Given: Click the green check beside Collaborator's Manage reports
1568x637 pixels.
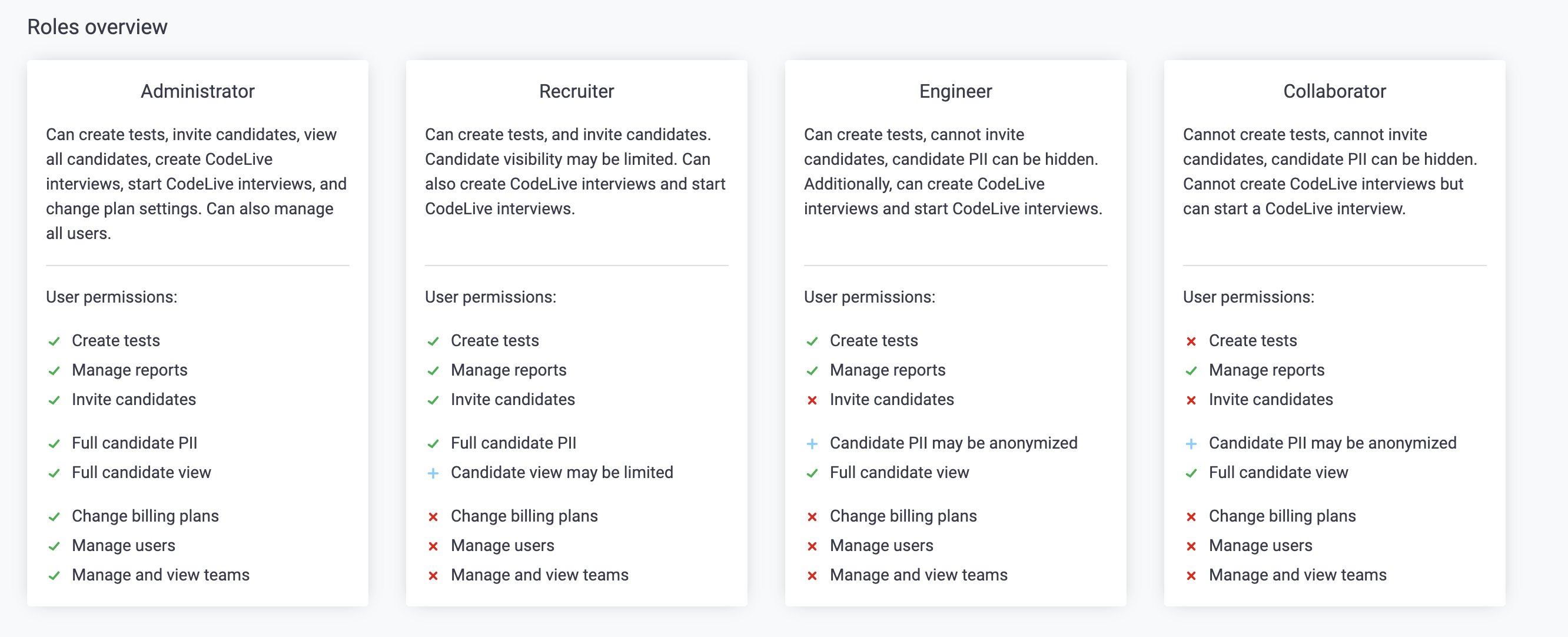Looking at the screenshot, I should point(1191,371).
